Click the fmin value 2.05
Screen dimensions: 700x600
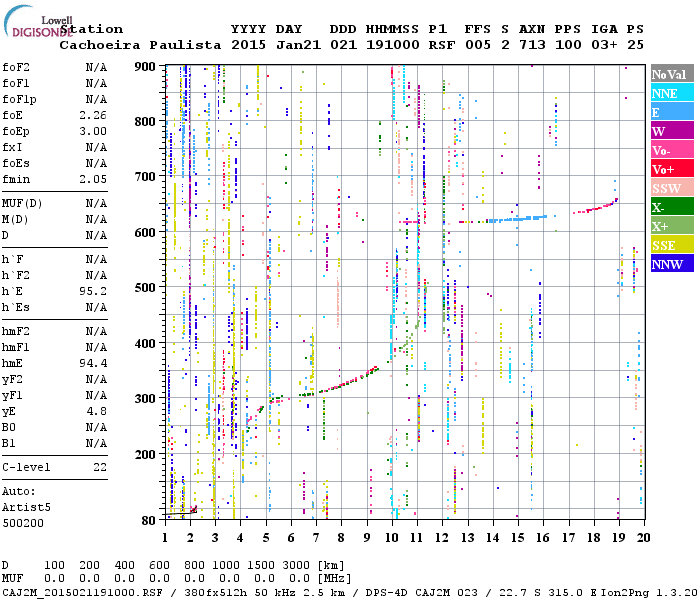[x=93, y=179]
